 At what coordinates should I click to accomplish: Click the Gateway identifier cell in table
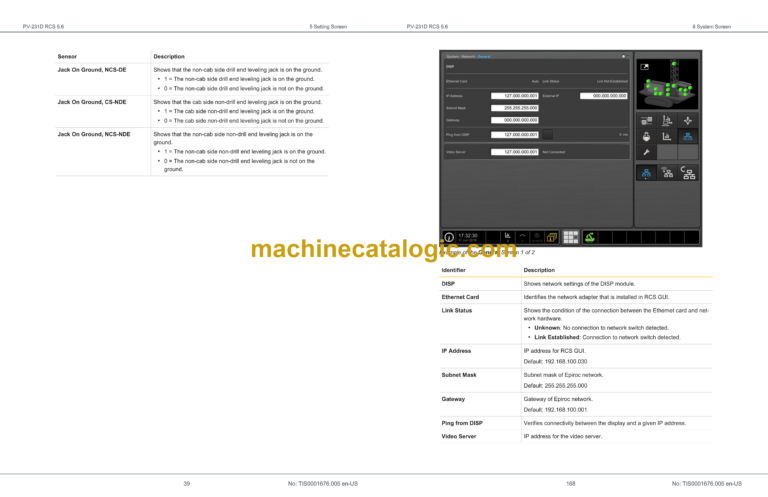click(453, 399)
